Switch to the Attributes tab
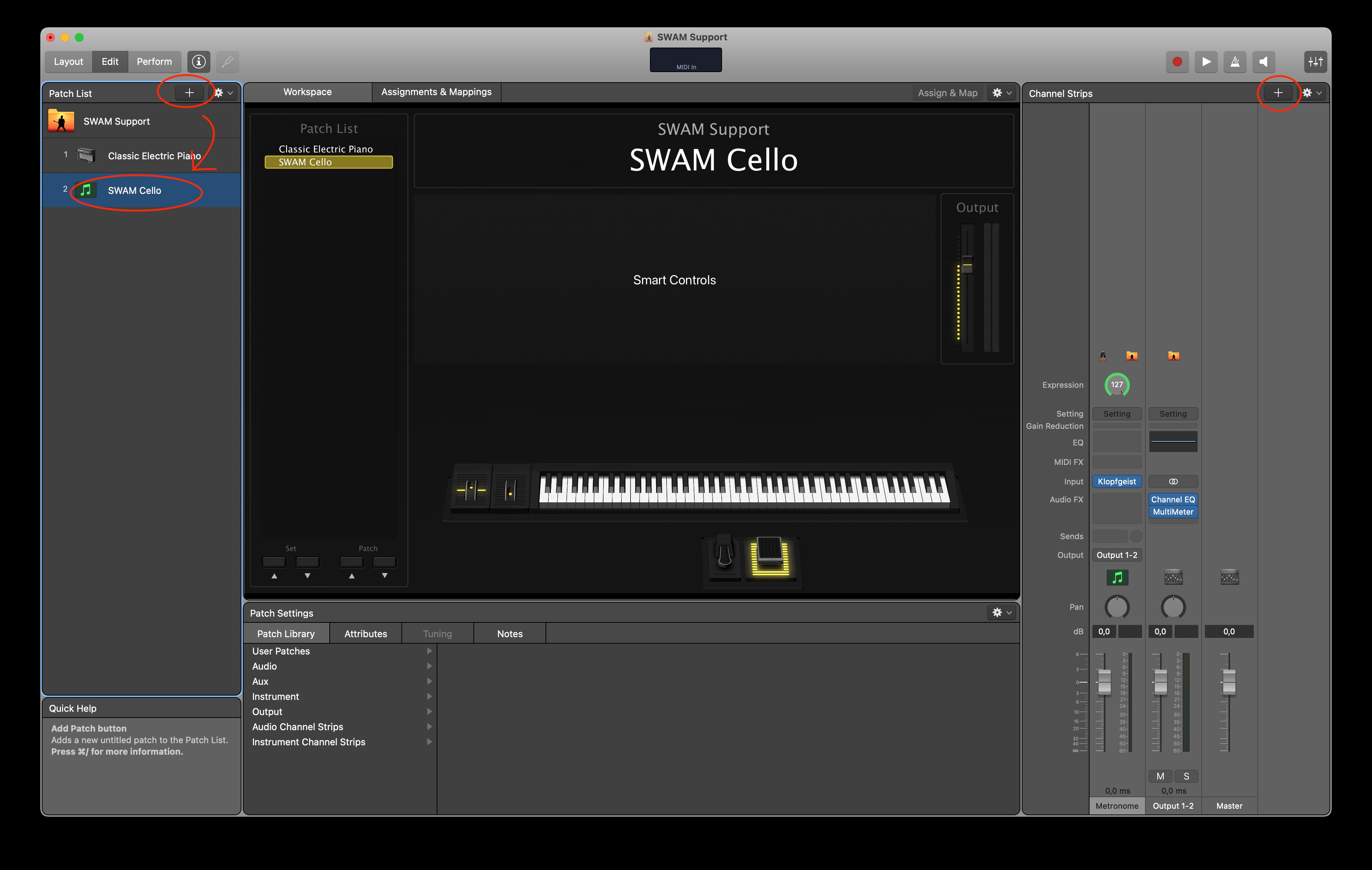This screenshot has width=1372, height=870. pos(365,634)
